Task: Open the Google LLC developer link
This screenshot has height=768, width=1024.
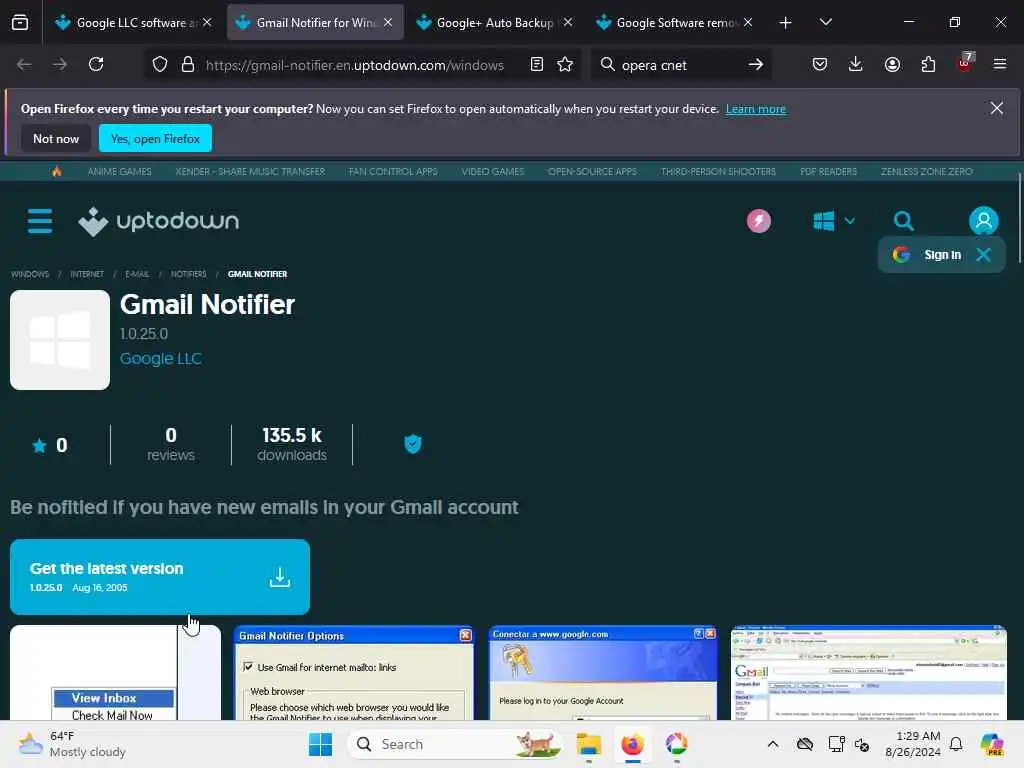Action: pos(161,359)
